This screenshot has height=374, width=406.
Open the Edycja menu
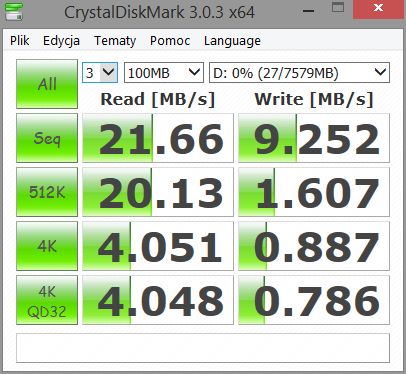(x=61, y=41)
